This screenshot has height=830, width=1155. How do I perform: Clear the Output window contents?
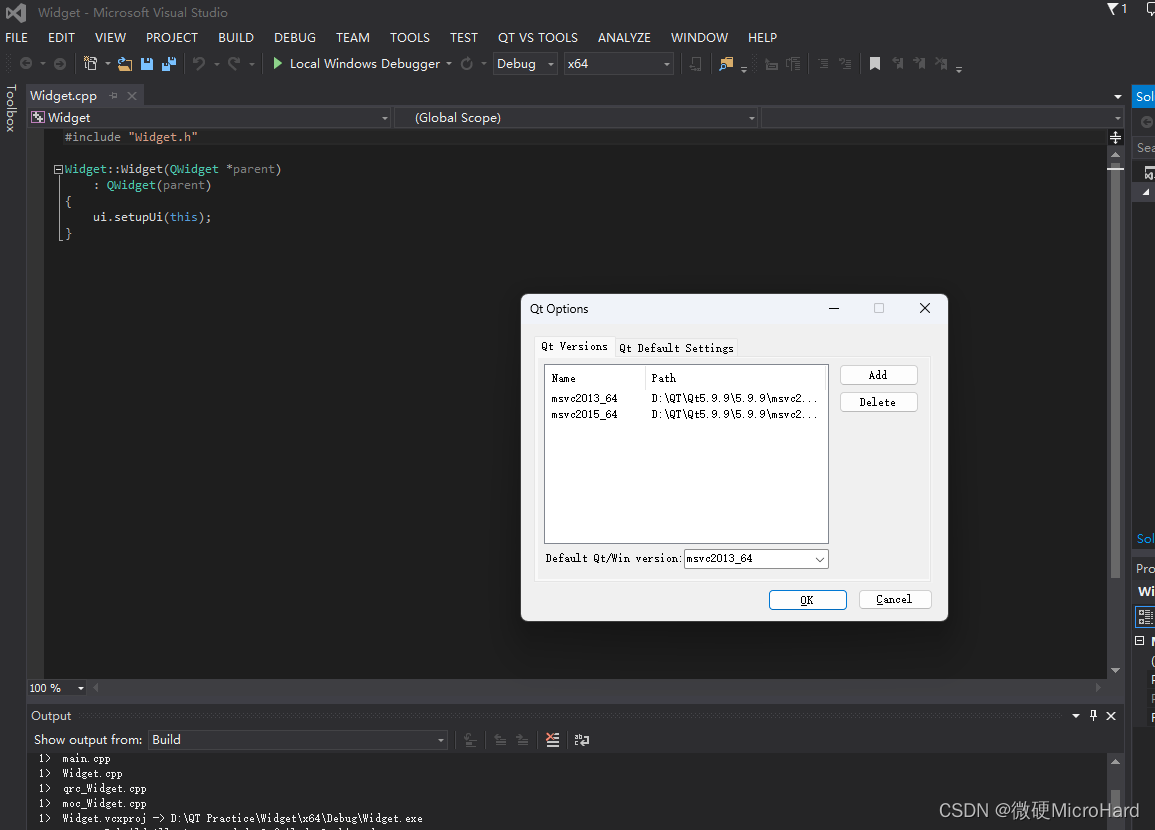553,740
